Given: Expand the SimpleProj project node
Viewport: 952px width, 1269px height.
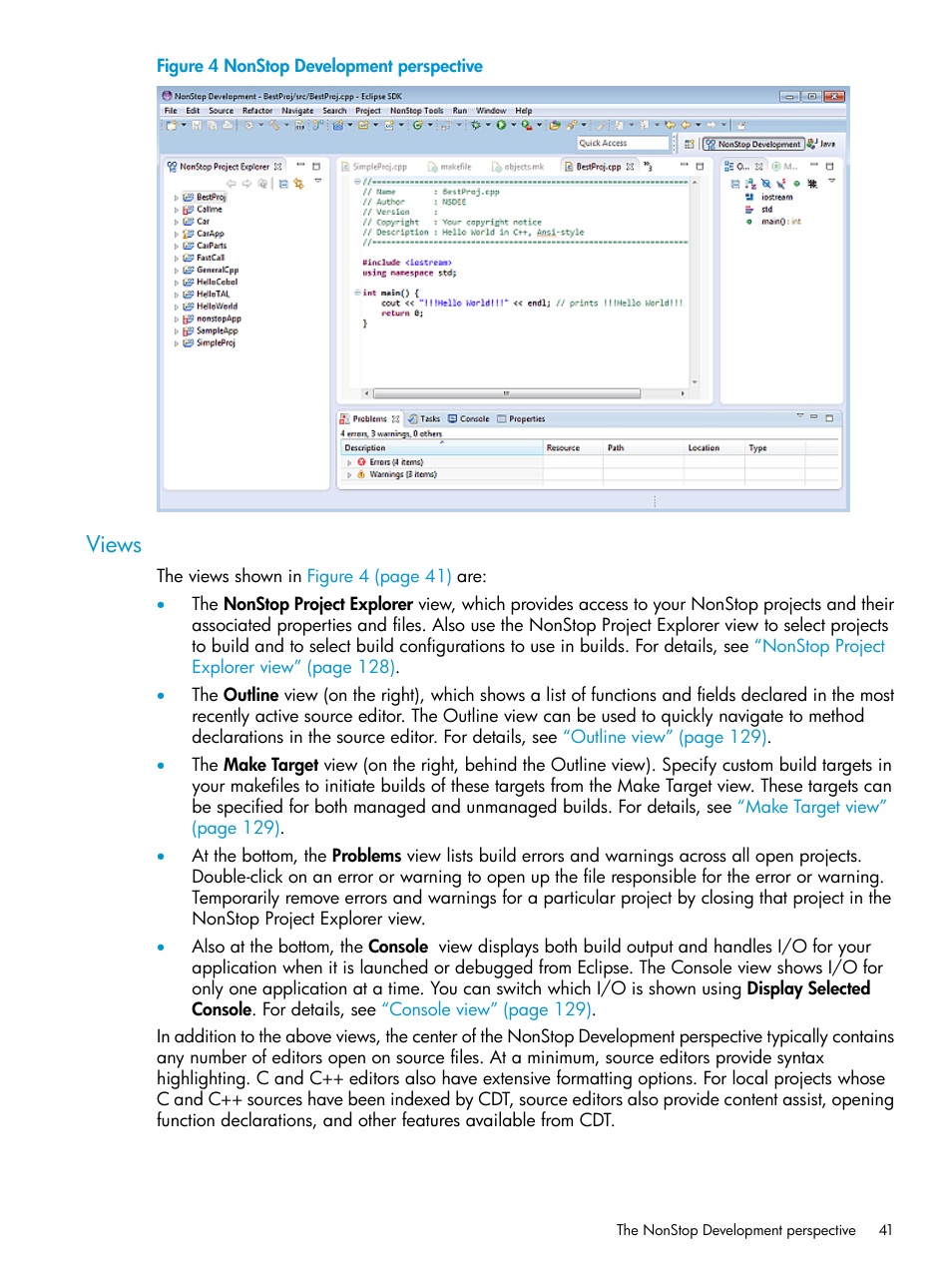Looking at the screenshot, I should tap(177, 343).
